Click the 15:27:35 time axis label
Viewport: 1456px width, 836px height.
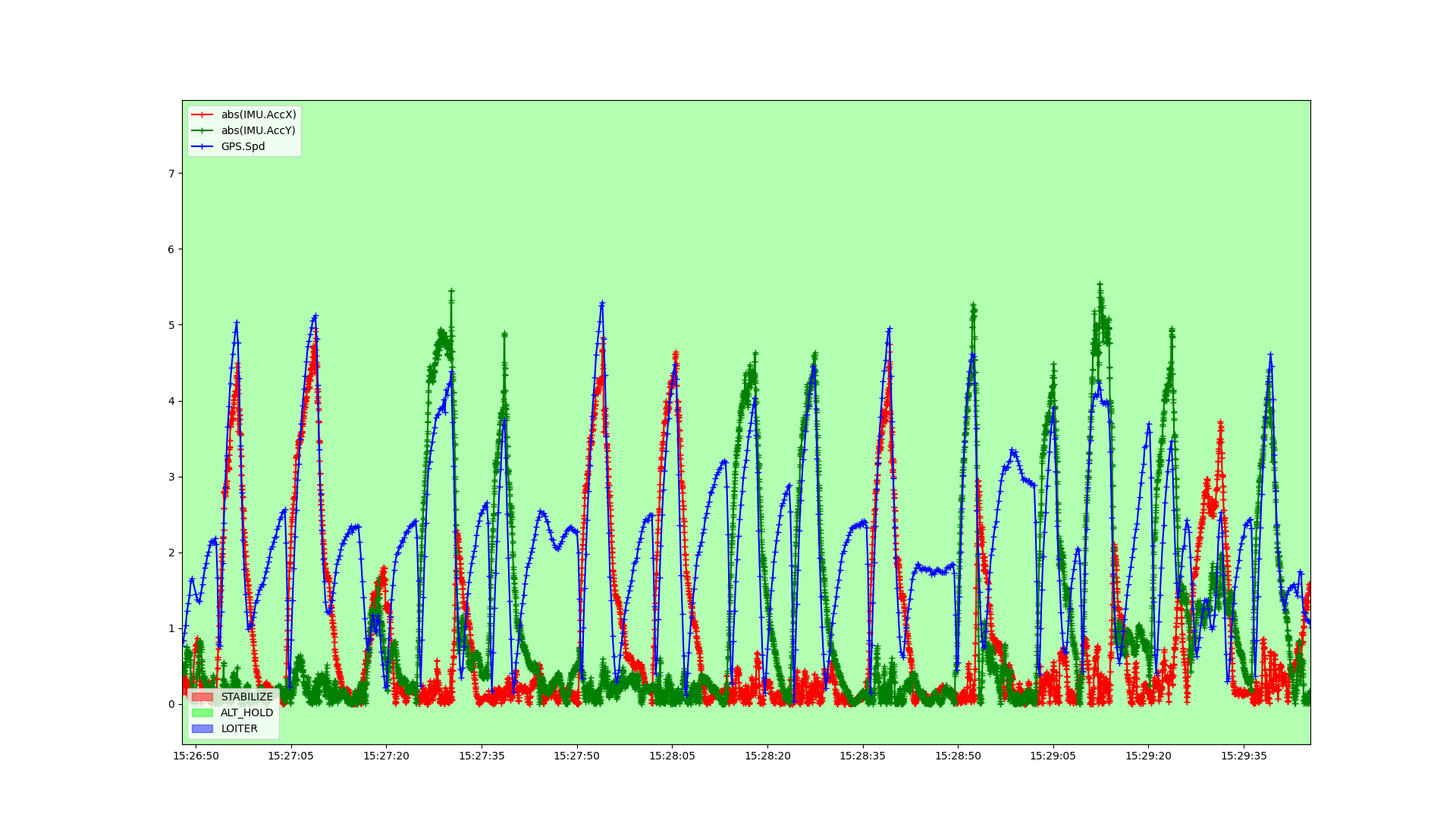(482, 756)
